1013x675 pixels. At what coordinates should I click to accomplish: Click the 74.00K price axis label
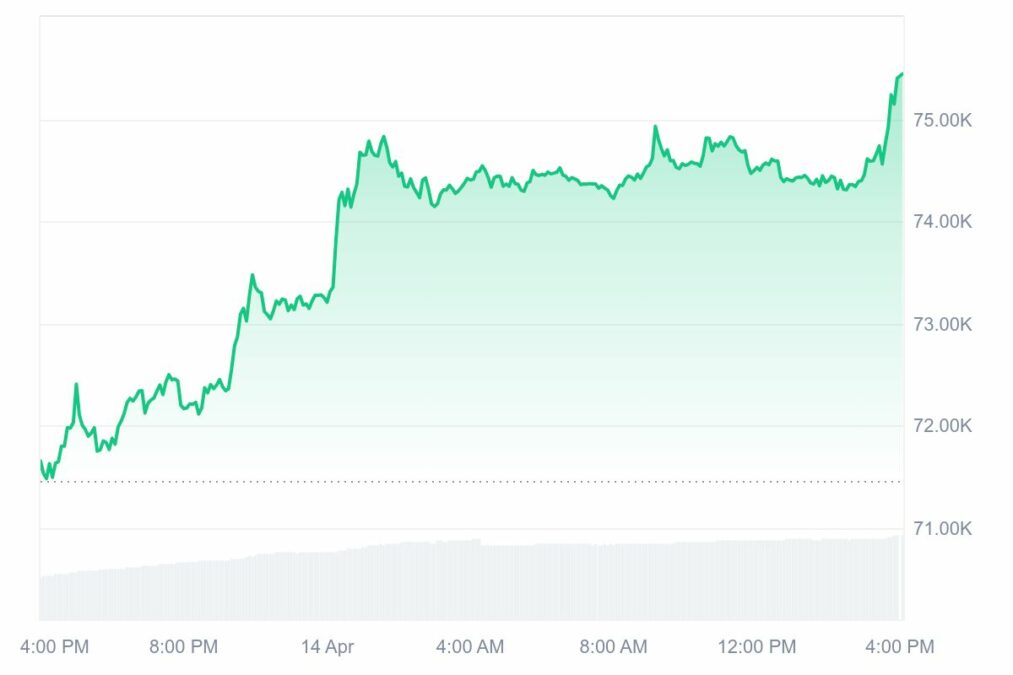941,222
